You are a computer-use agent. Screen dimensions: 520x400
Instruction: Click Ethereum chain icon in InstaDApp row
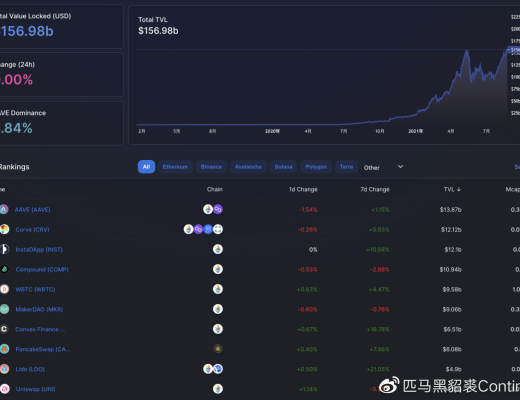[x=218, y=249]
